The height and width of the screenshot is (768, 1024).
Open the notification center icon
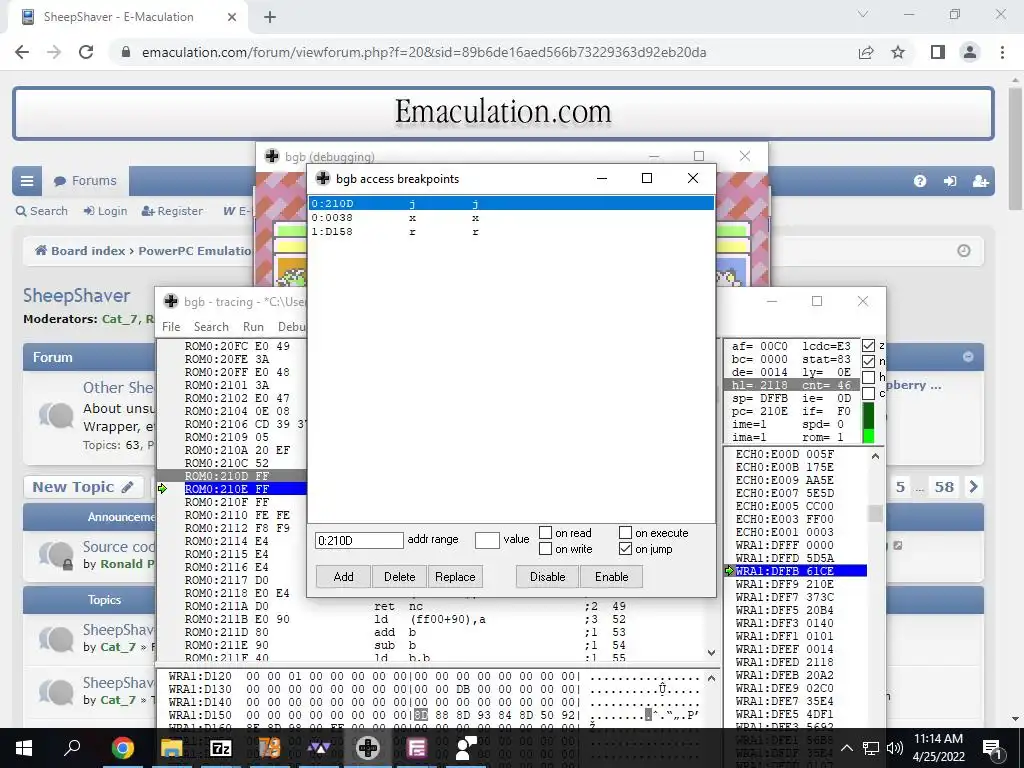tap(992, 748)
